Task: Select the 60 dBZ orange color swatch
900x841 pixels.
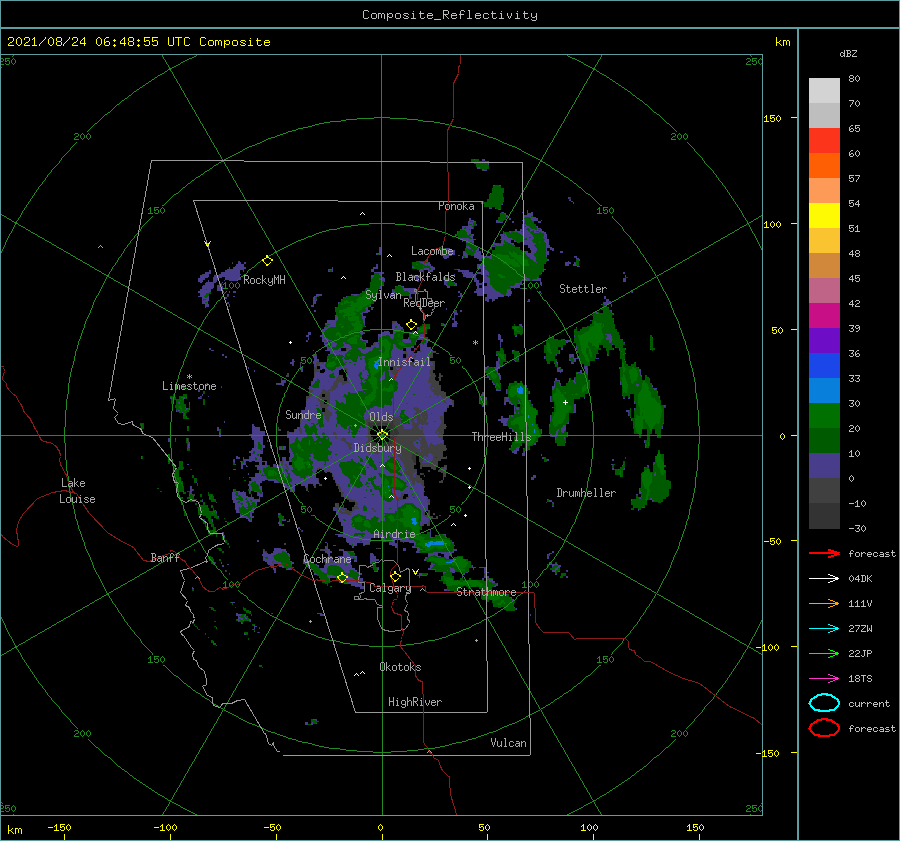Action: pyautogui.click(x=824, y=165)
